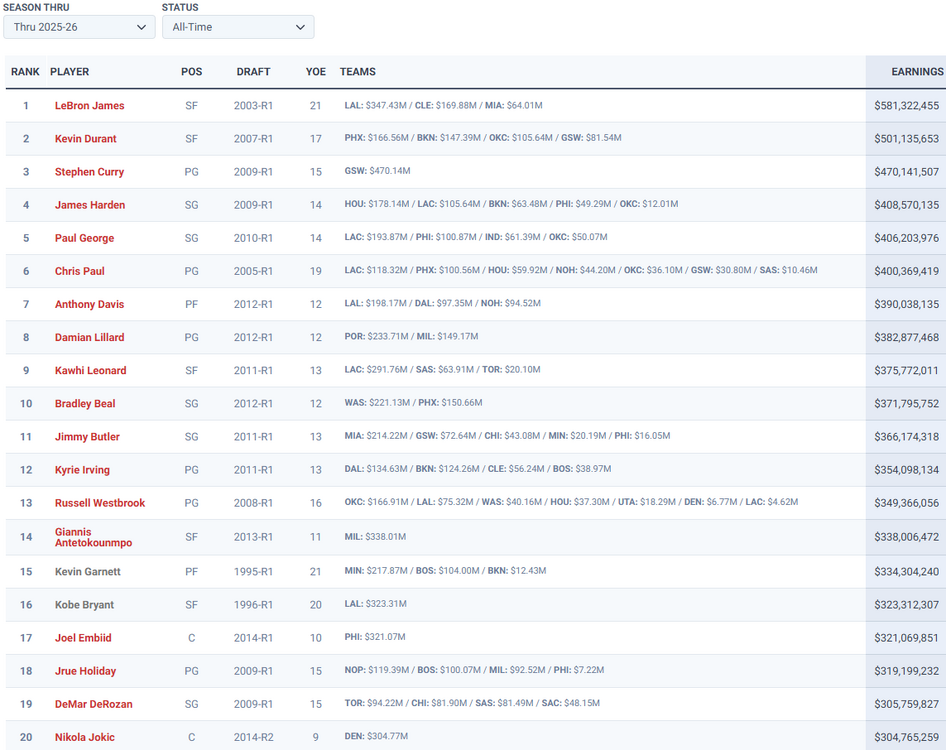Viewport: 946px width, 750px height.
Task: Go to James Harden's profile
Action: tap(90, 205)
